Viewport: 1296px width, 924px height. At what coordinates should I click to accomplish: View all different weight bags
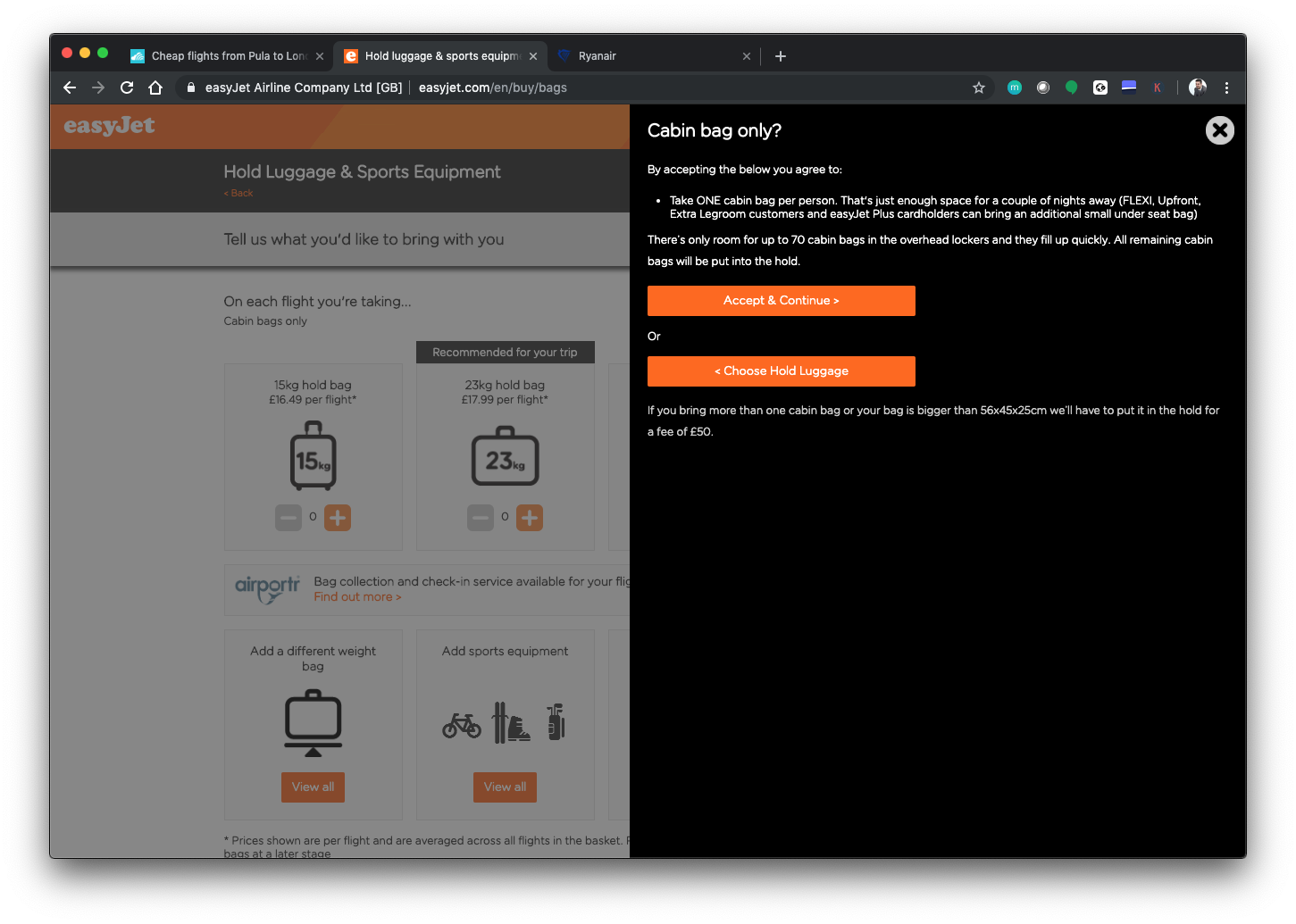[313, 787]
